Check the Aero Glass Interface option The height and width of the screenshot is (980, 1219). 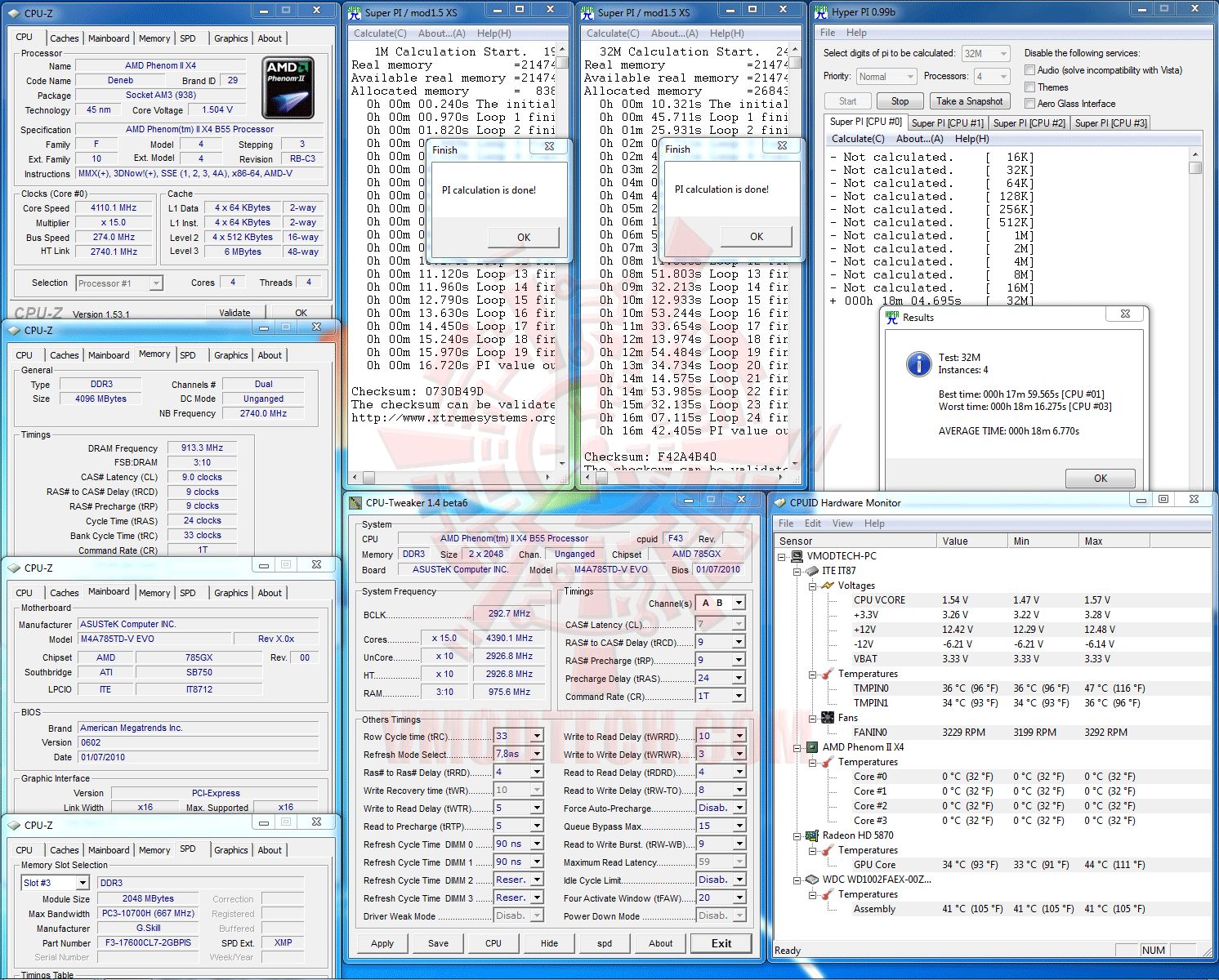click(1030, 104)
